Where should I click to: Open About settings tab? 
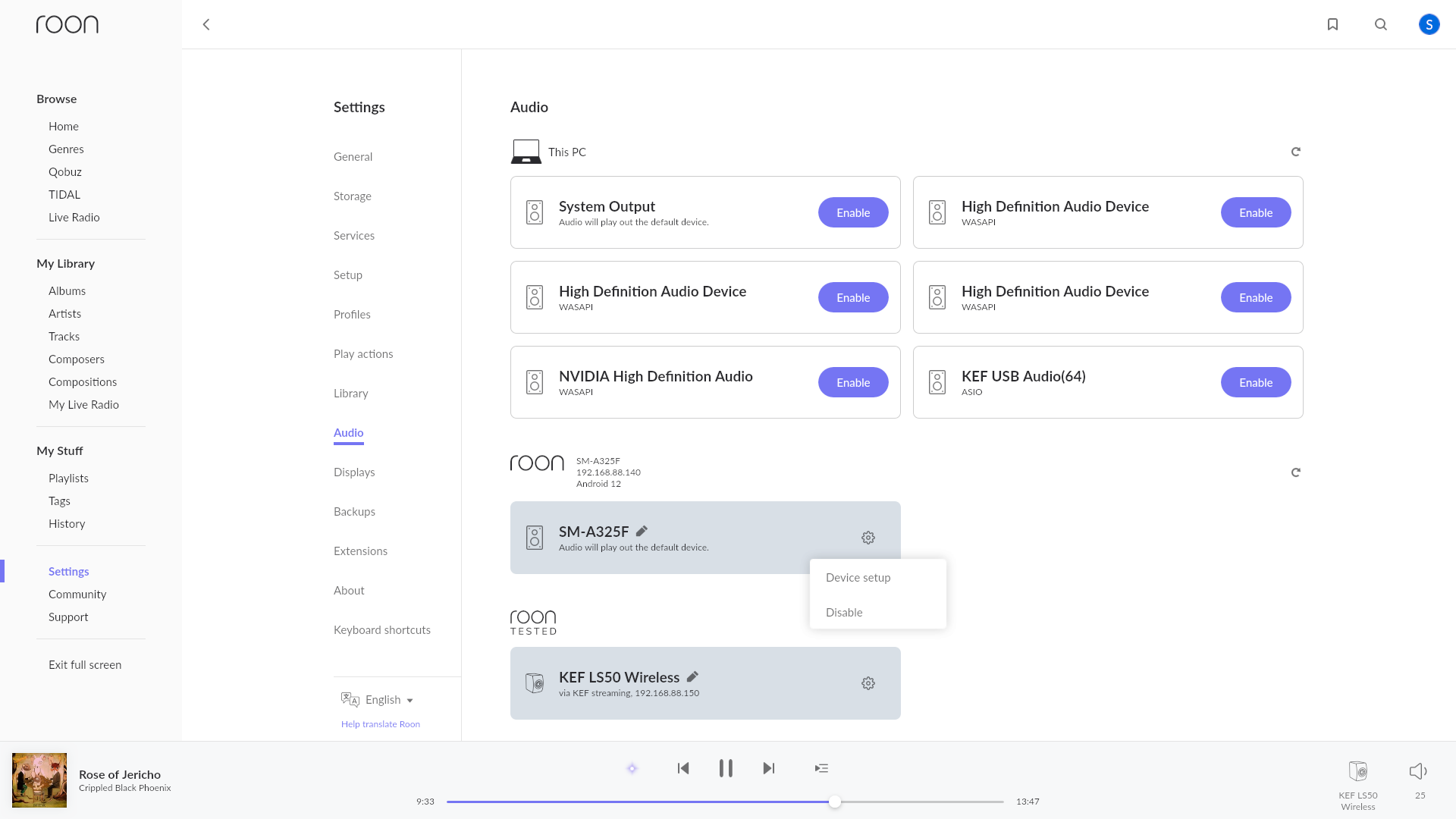[349, 590]
